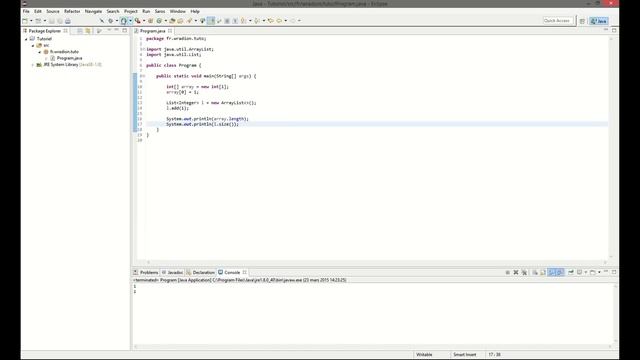Collapse the fr.aradion.tuto package node
This screenshot has height=360, width=640.
point(40,52)
